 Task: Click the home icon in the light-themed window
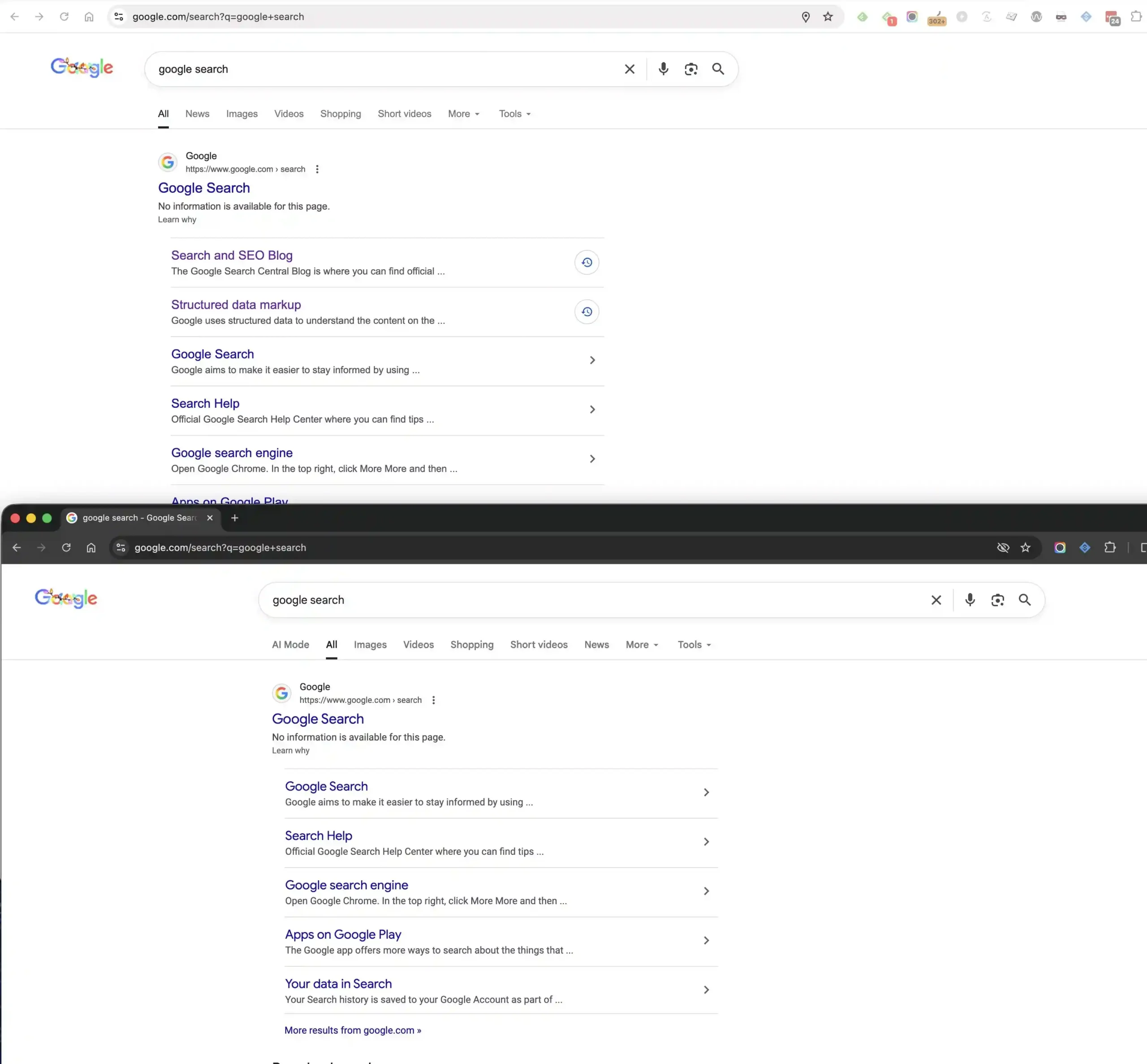click(x=89, y=17)
